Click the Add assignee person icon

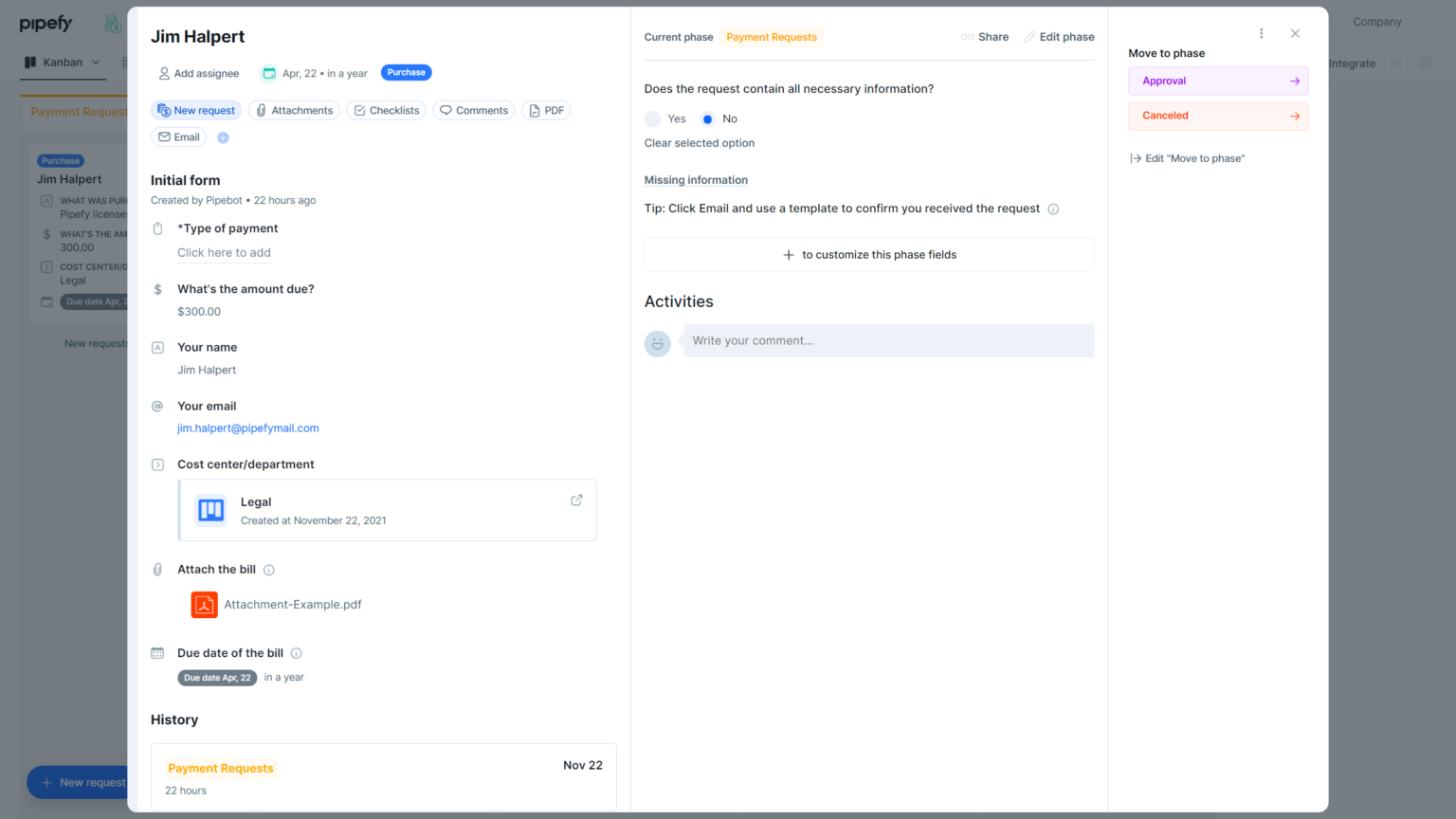(164, 73)
